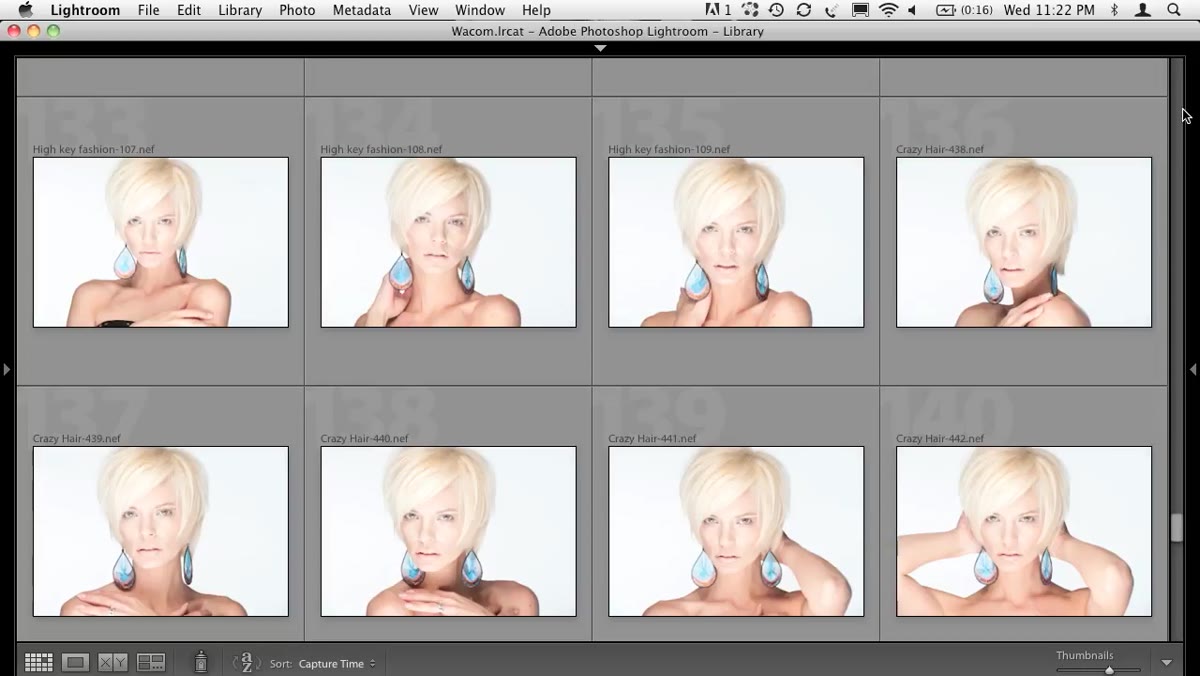Open the display mirroring menu icon
This screenshot has height=676, width=1200.
tap(860, 10)
